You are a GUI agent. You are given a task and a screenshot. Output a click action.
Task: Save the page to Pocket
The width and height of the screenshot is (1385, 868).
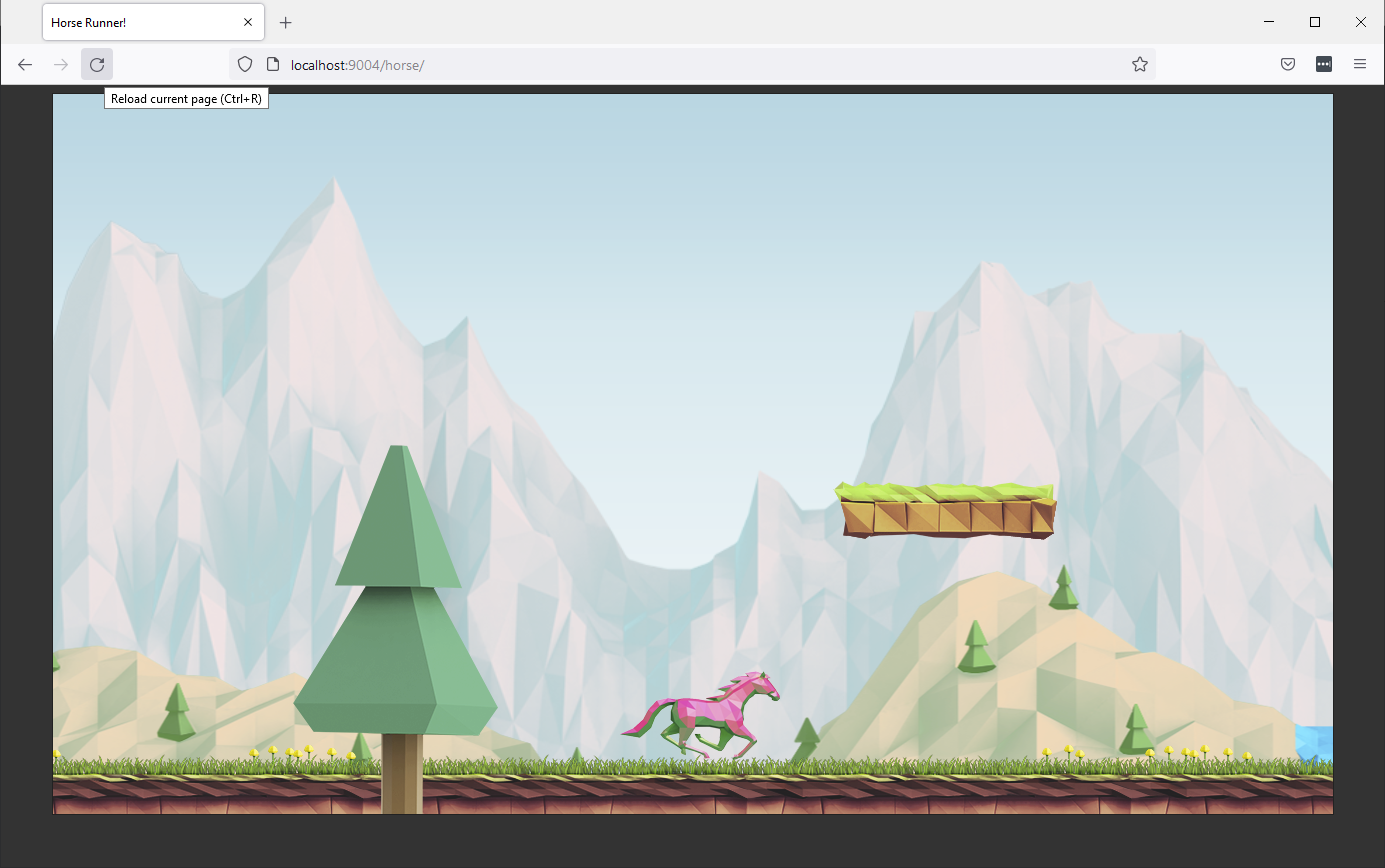[x=1288, y=64]
